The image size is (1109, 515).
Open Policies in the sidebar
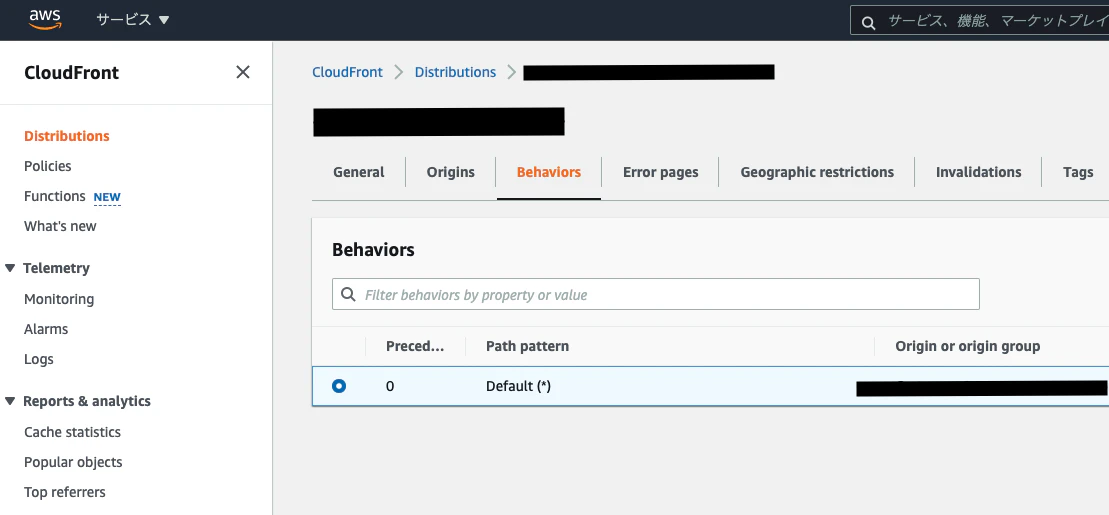[x=47, y=166]
